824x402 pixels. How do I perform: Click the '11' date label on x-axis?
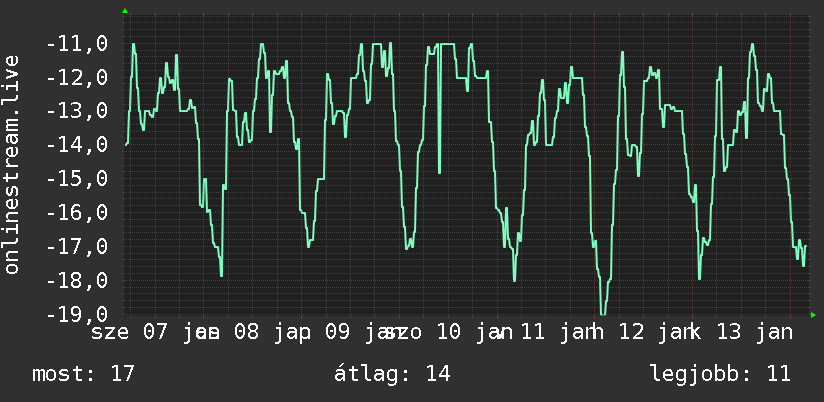pyautogui.click(x=533, y=333)
